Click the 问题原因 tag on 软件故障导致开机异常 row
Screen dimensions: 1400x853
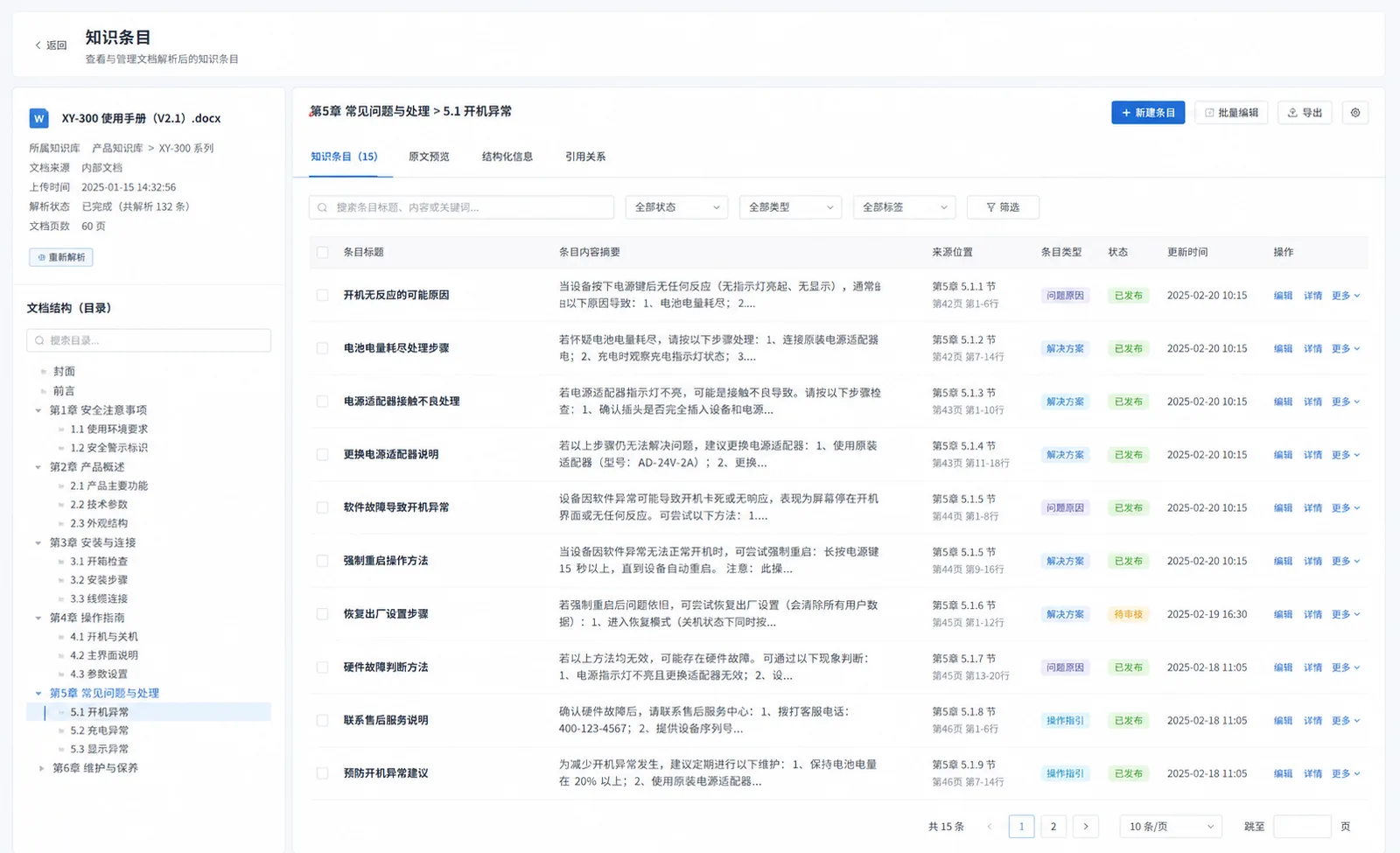tap(1065, 507)
